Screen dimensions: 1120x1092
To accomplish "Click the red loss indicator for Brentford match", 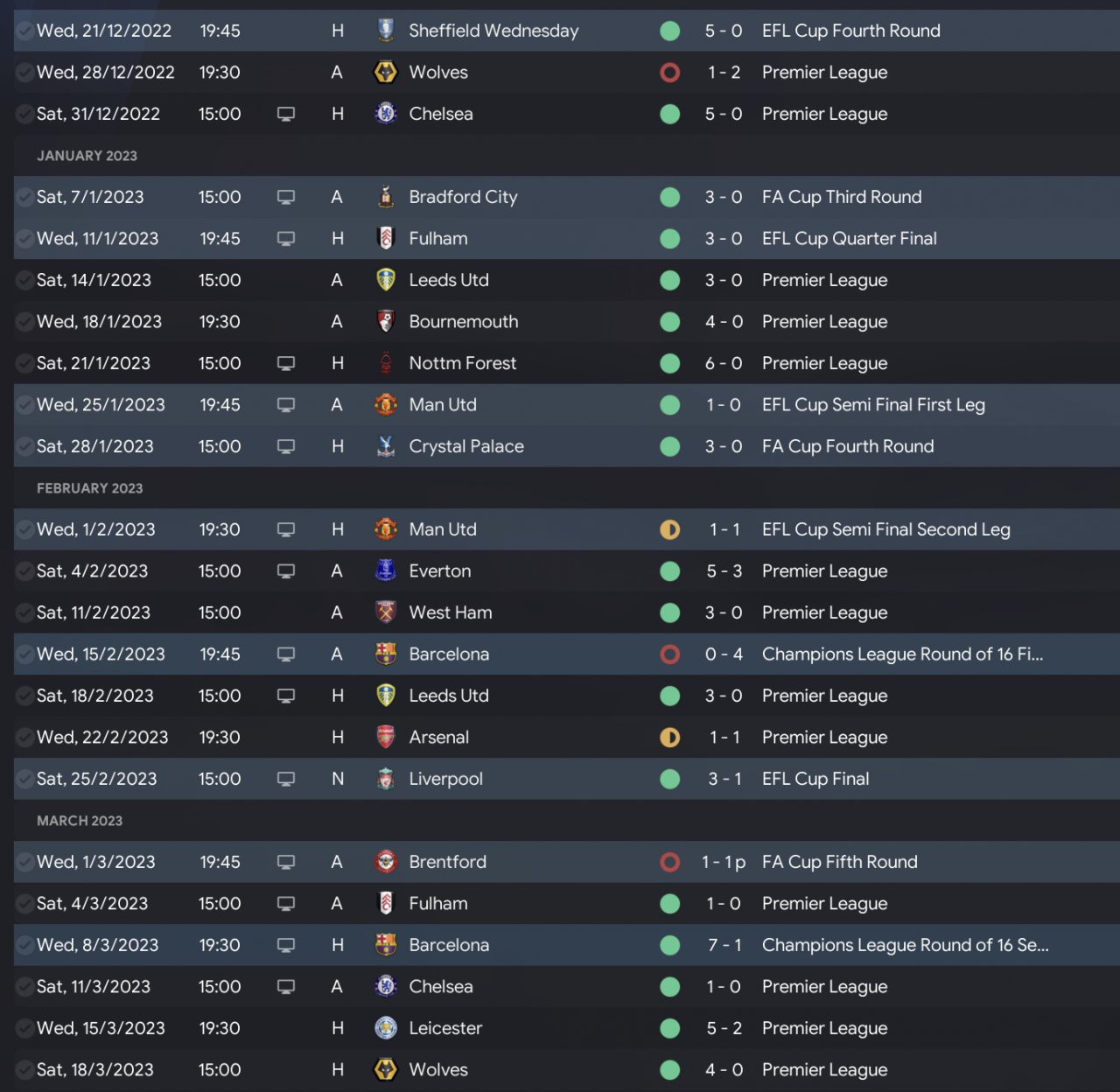I will pyautogui.click(x=669, y=862).
